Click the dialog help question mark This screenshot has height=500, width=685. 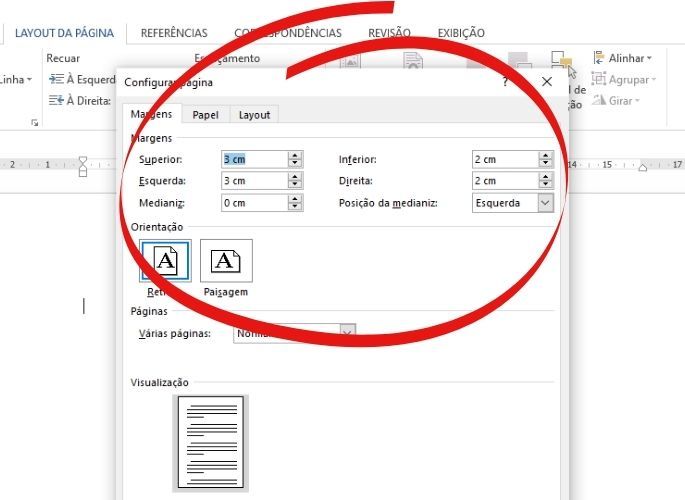[505, 83]
